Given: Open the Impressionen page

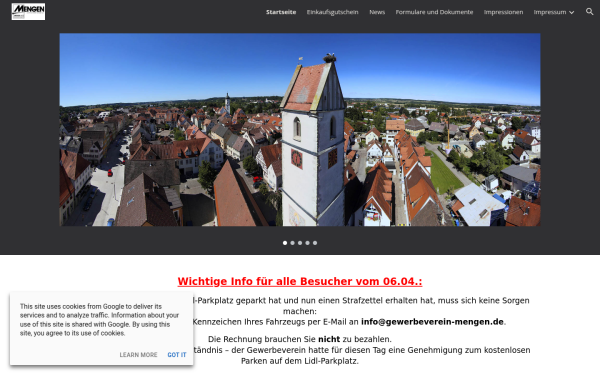Looking at the screenshot, I should click(503, 12).
